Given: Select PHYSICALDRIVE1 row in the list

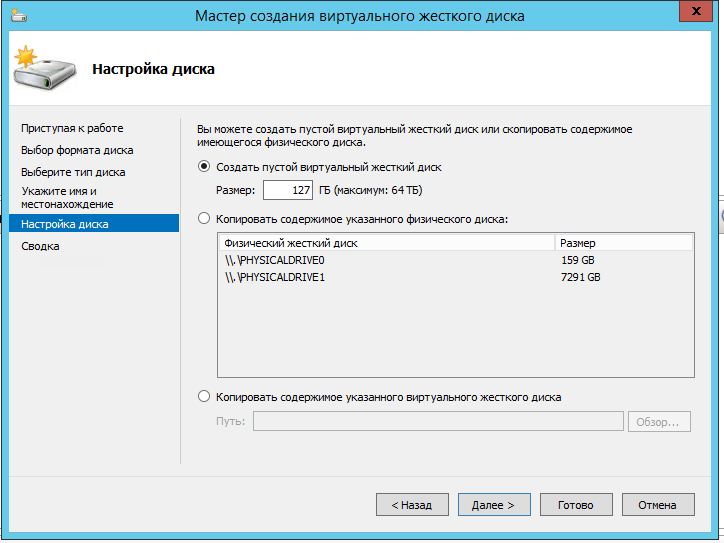Looking at the screenshot, I should [x=275, y=277].
